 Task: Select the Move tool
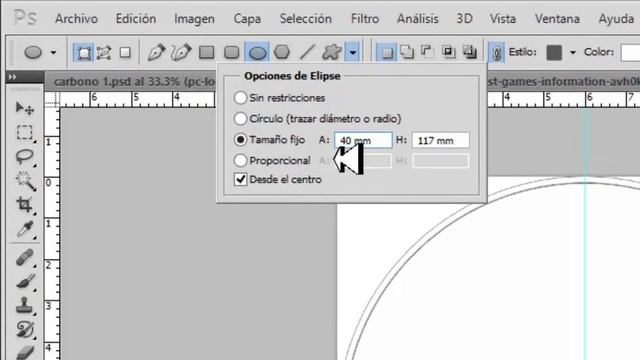point(24,108)
